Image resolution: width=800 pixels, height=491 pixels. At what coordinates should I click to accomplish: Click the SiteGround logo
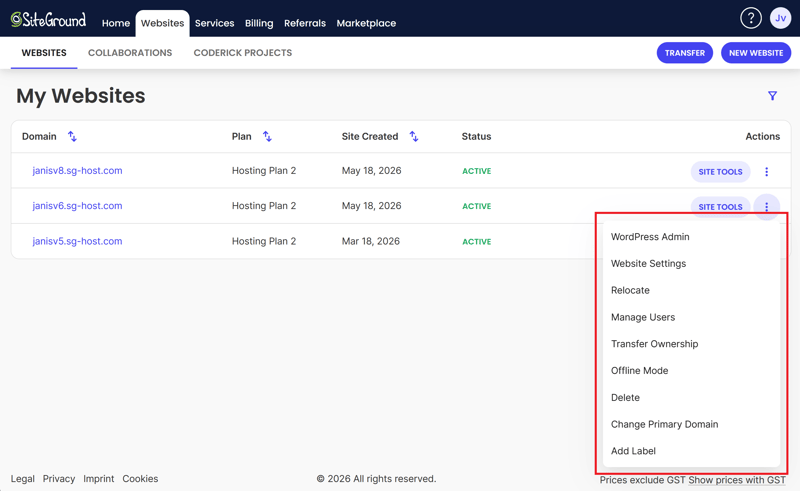click(48, 19)
